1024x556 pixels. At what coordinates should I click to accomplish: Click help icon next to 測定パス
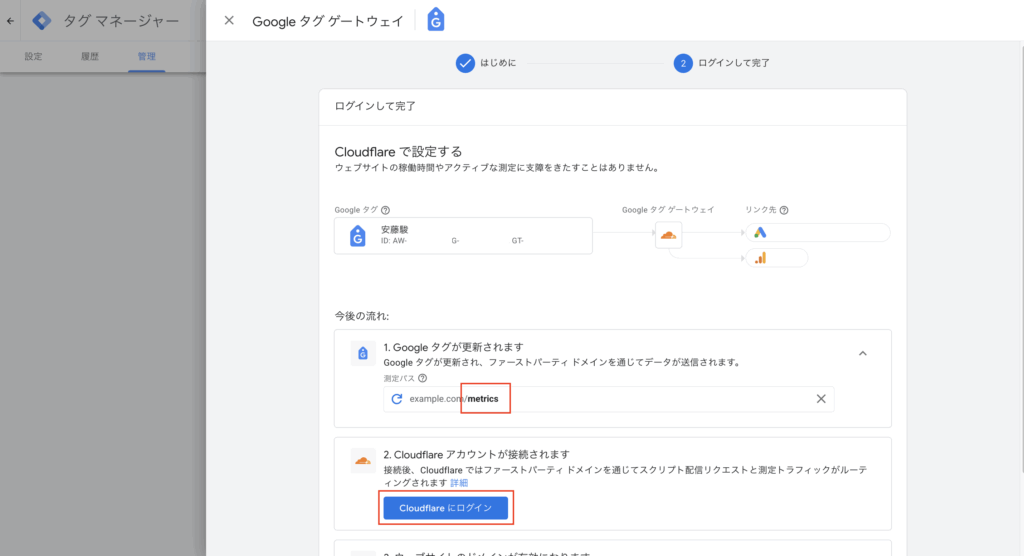tap(423, 378)
